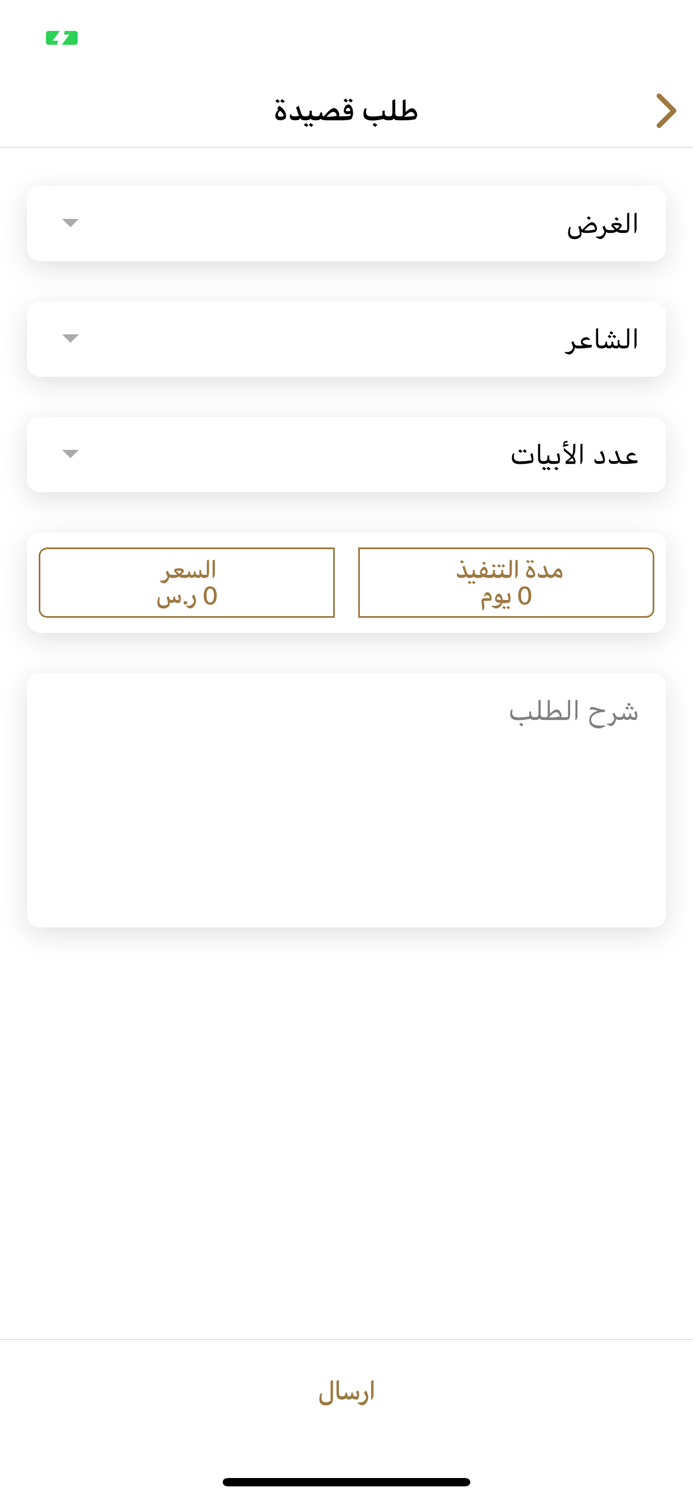Expand the poet (الشاعر) selector

[346, 338]
